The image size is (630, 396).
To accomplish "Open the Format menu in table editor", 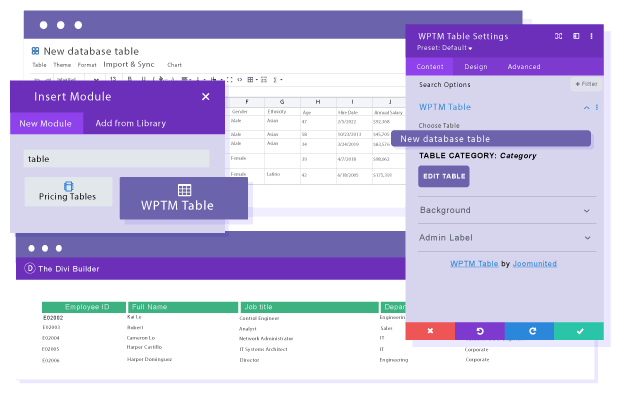I will [87, 65].
